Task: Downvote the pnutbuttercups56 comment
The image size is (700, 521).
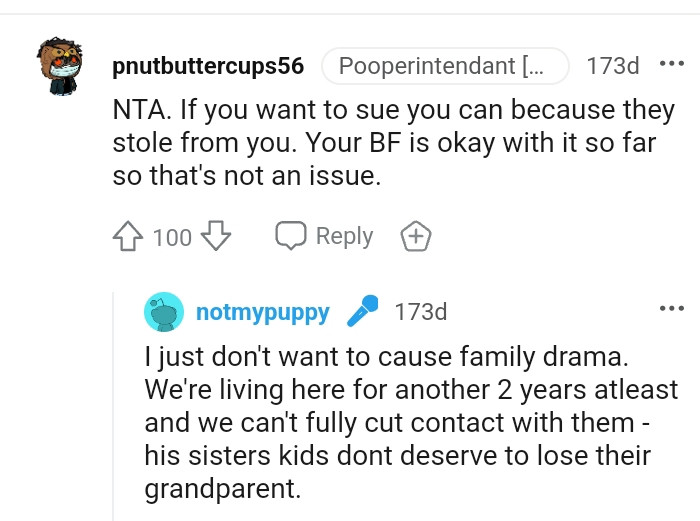Action: click(216, 237)
